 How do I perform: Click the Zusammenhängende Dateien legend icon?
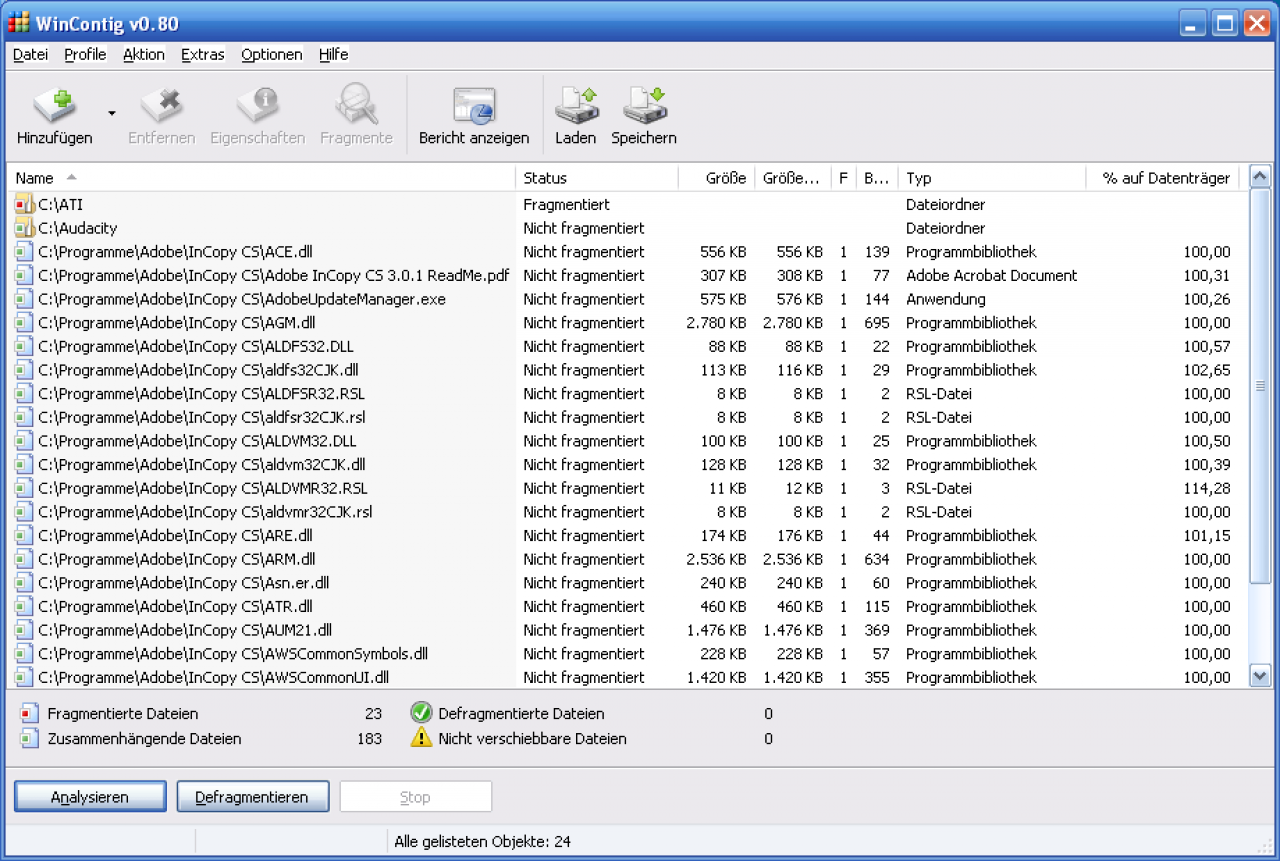pyautogui.click(x=29, y=739)
